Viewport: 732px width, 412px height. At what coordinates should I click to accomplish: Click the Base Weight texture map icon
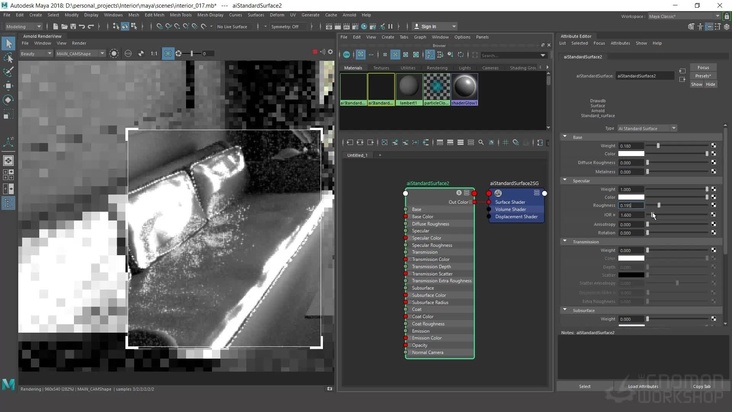coord(714,146)
